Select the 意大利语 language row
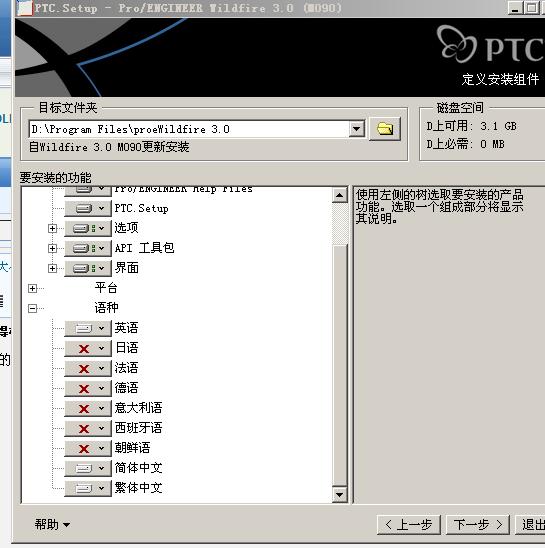 tap(138, 408)
